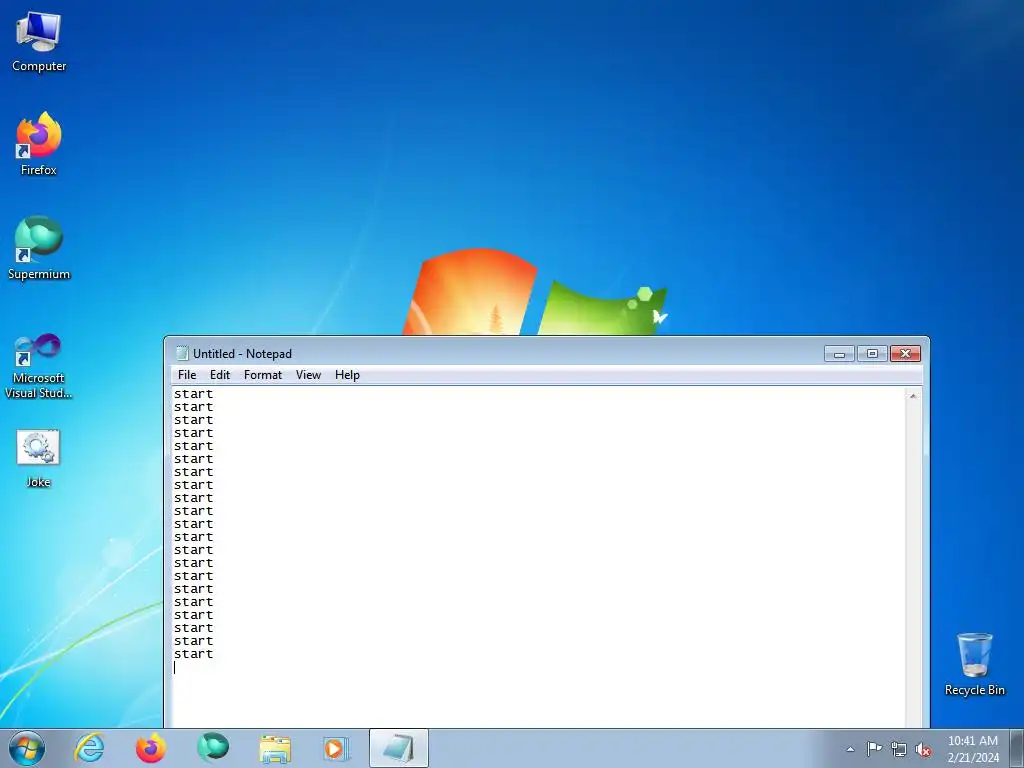The height and width of the screenshot is (768, 1024).
Task: Select the Firefox desktop shortcut
Action: (39, 144)
